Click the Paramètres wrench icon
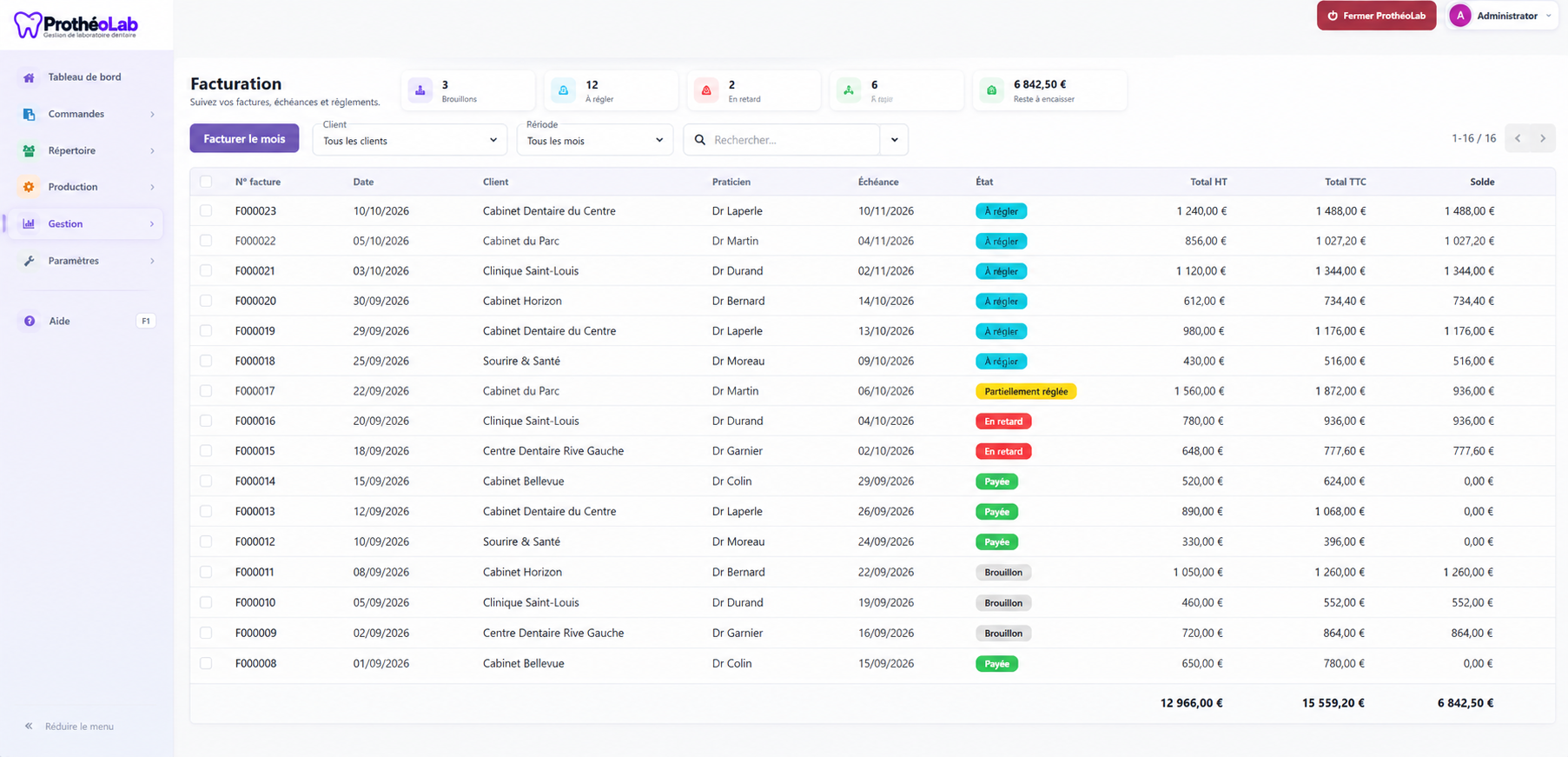Viewport: 1568px width, 757px height. tap(29, 261)
